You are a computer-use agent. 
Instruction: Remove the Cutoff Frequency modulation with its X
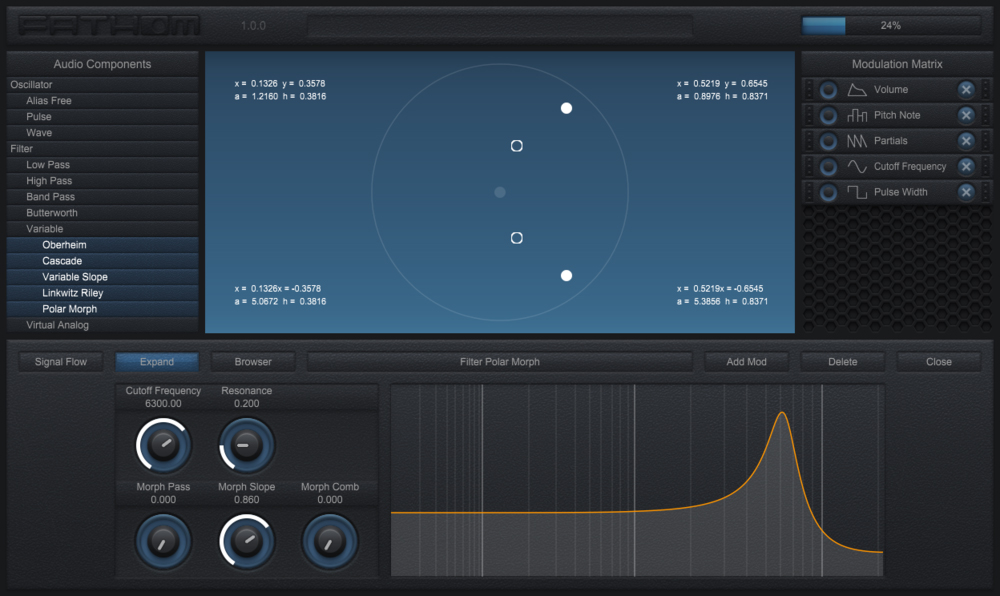[966, 166]
